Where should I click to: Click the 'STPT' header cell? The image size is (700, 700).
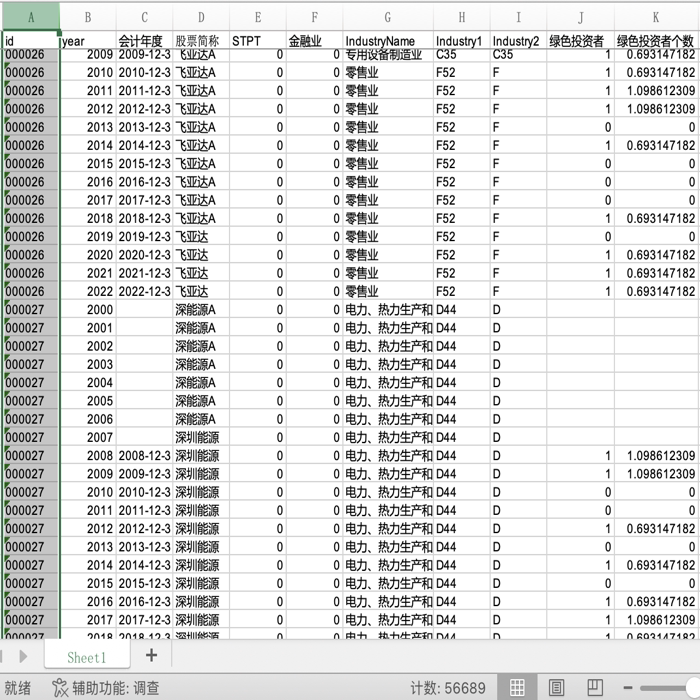coord(258,41)
